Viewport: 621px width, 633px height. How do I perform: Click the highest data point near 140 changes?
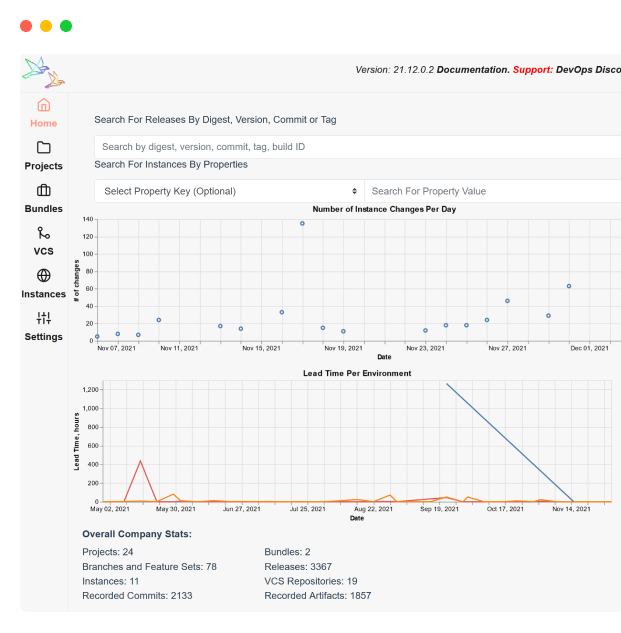(302, 224)
